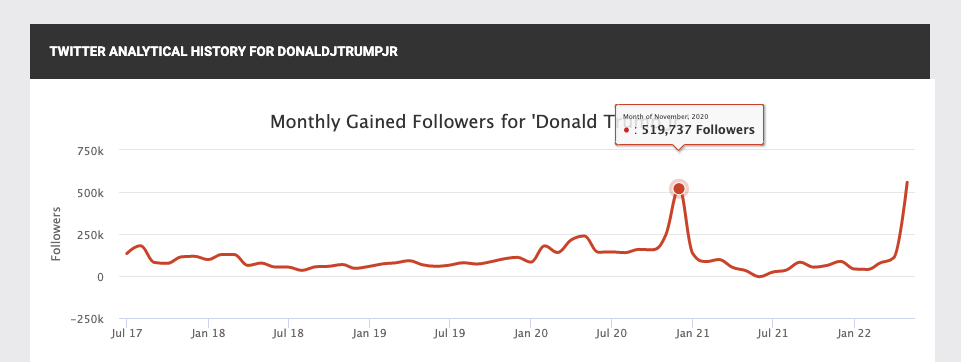The image size is (961, 362).
Task: Click the Jul 21 x-axis label
Action: (x=772, y=334)
